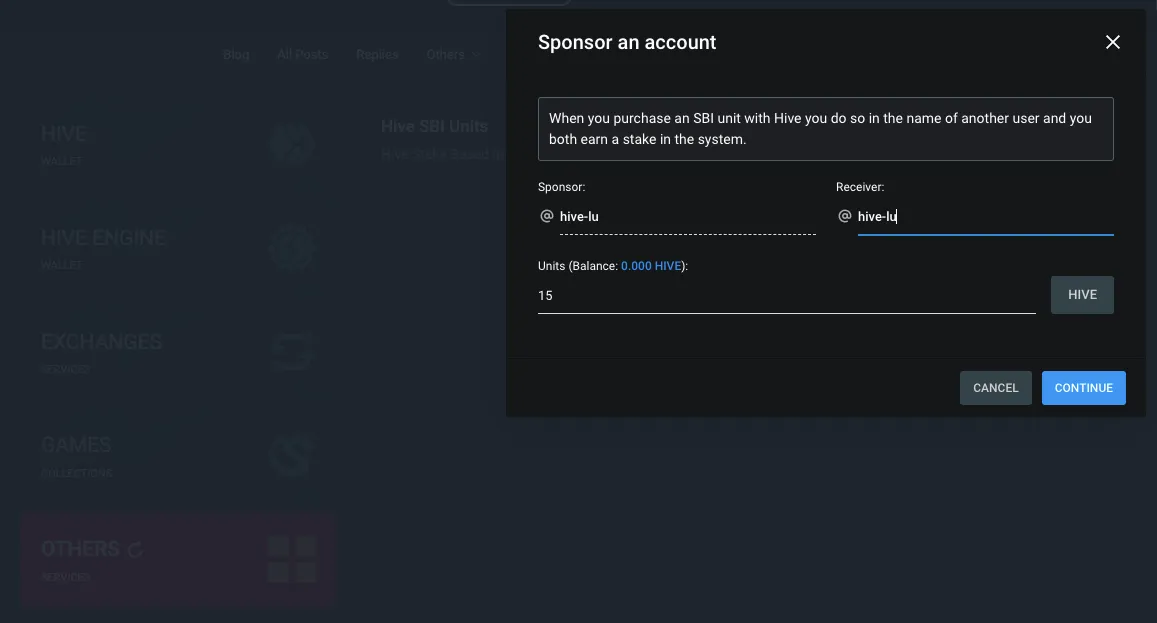The width and height of the screenshot is (1157, 623).
Task: Select the HIVE Wallet sidebar card
Action: click(x=178, y=145)
